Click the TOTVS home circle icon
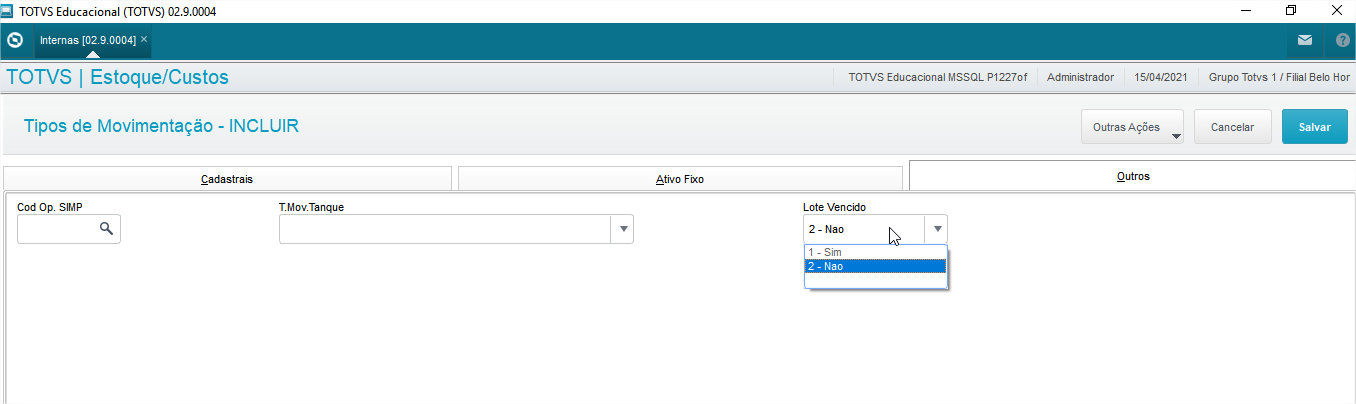Screen dimensions: 1356x404 [15, 41]
